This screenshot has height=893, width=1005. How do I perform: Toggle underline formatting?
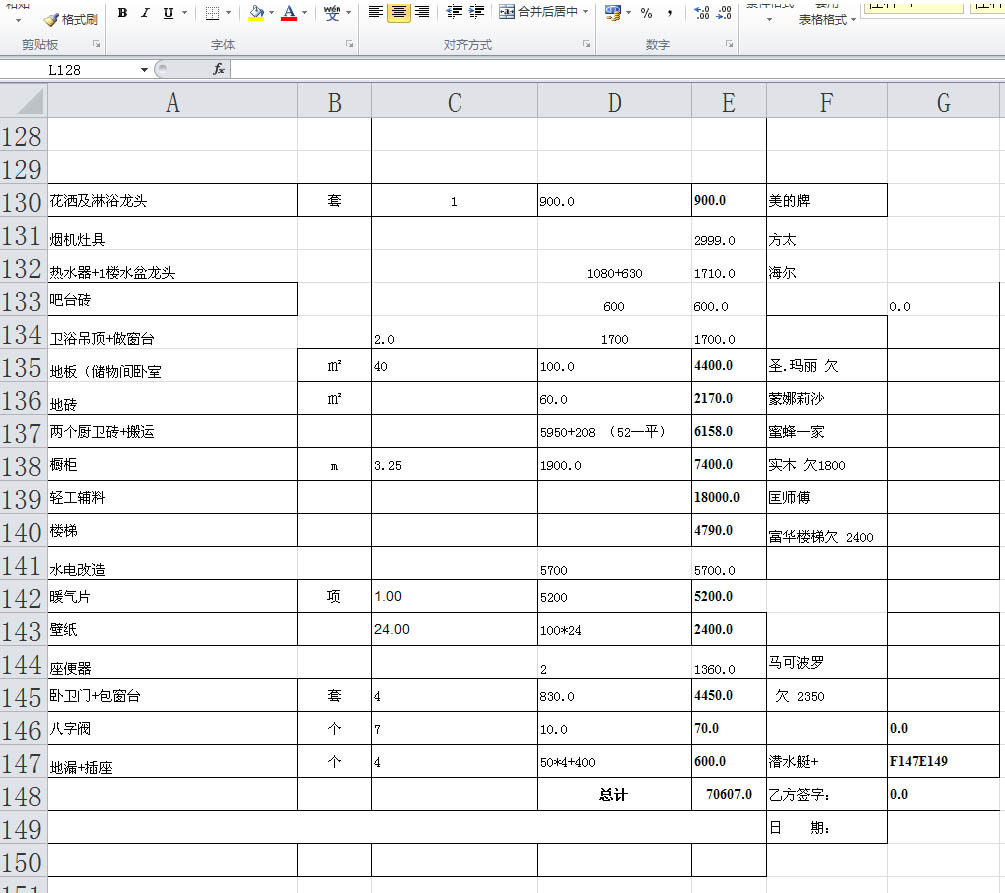(168, 13)
